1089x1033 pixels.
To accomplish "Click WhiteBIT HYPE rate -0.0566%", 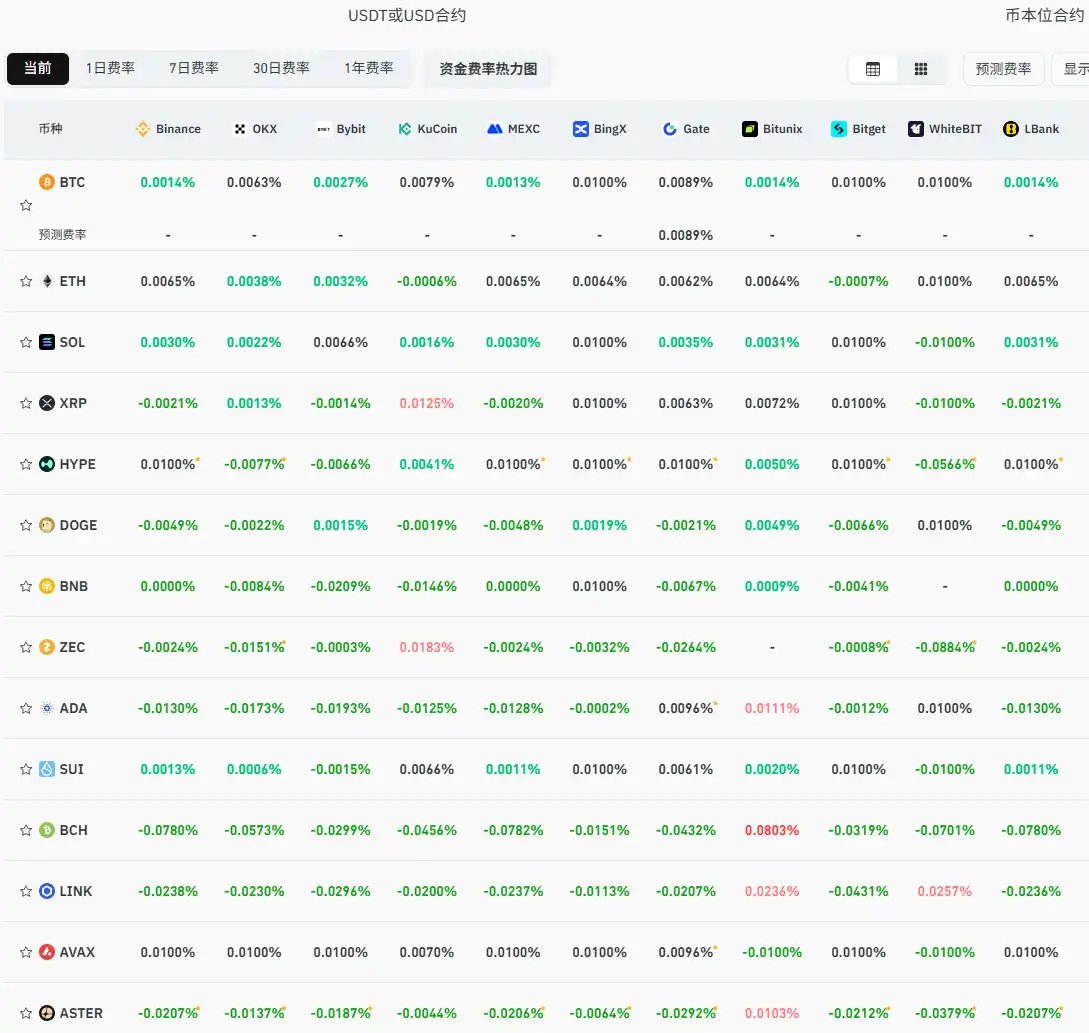I will point(945,464).
